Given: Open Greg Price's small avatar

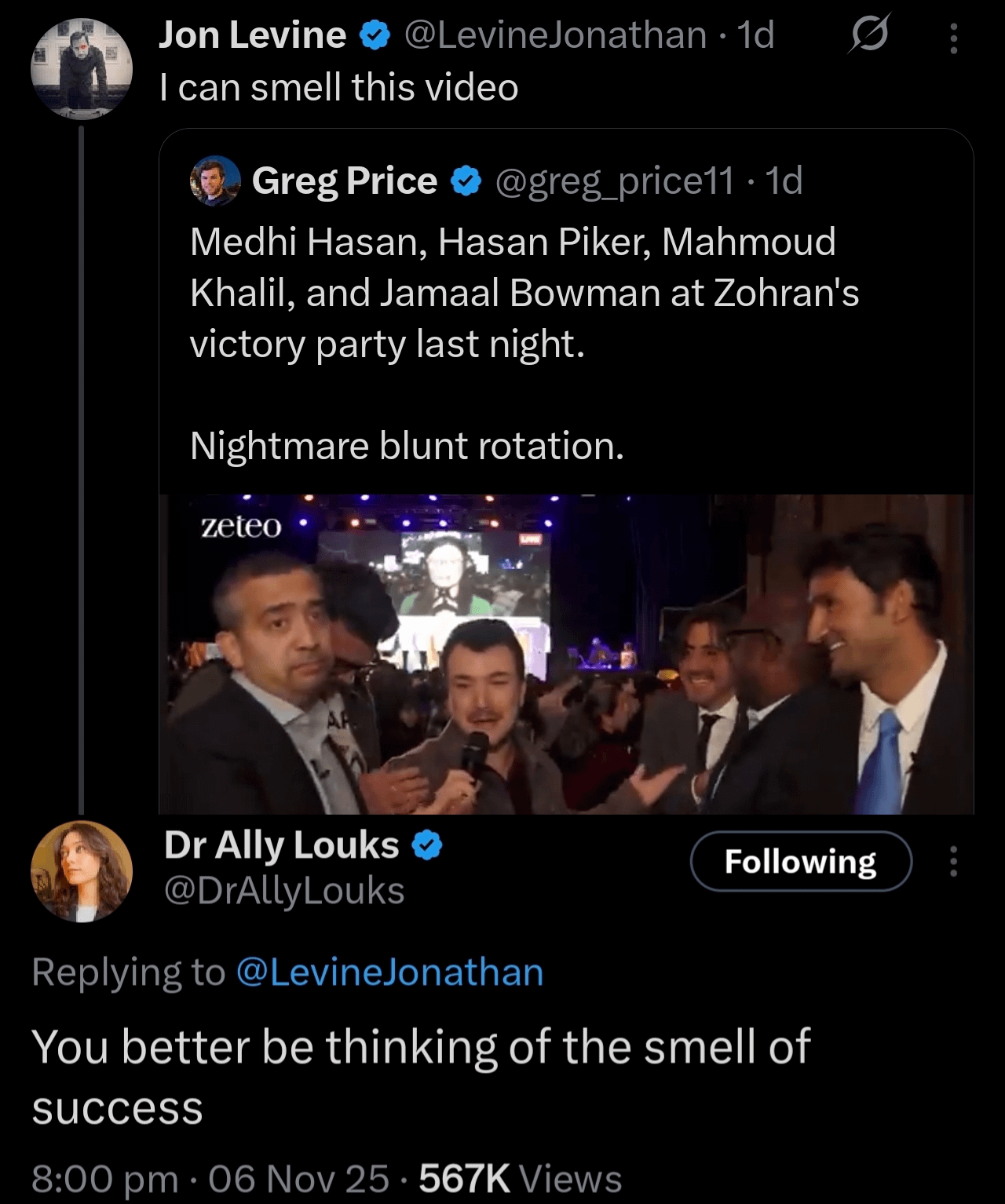Looking at the screenshot, I should click(x=215, y=181).
